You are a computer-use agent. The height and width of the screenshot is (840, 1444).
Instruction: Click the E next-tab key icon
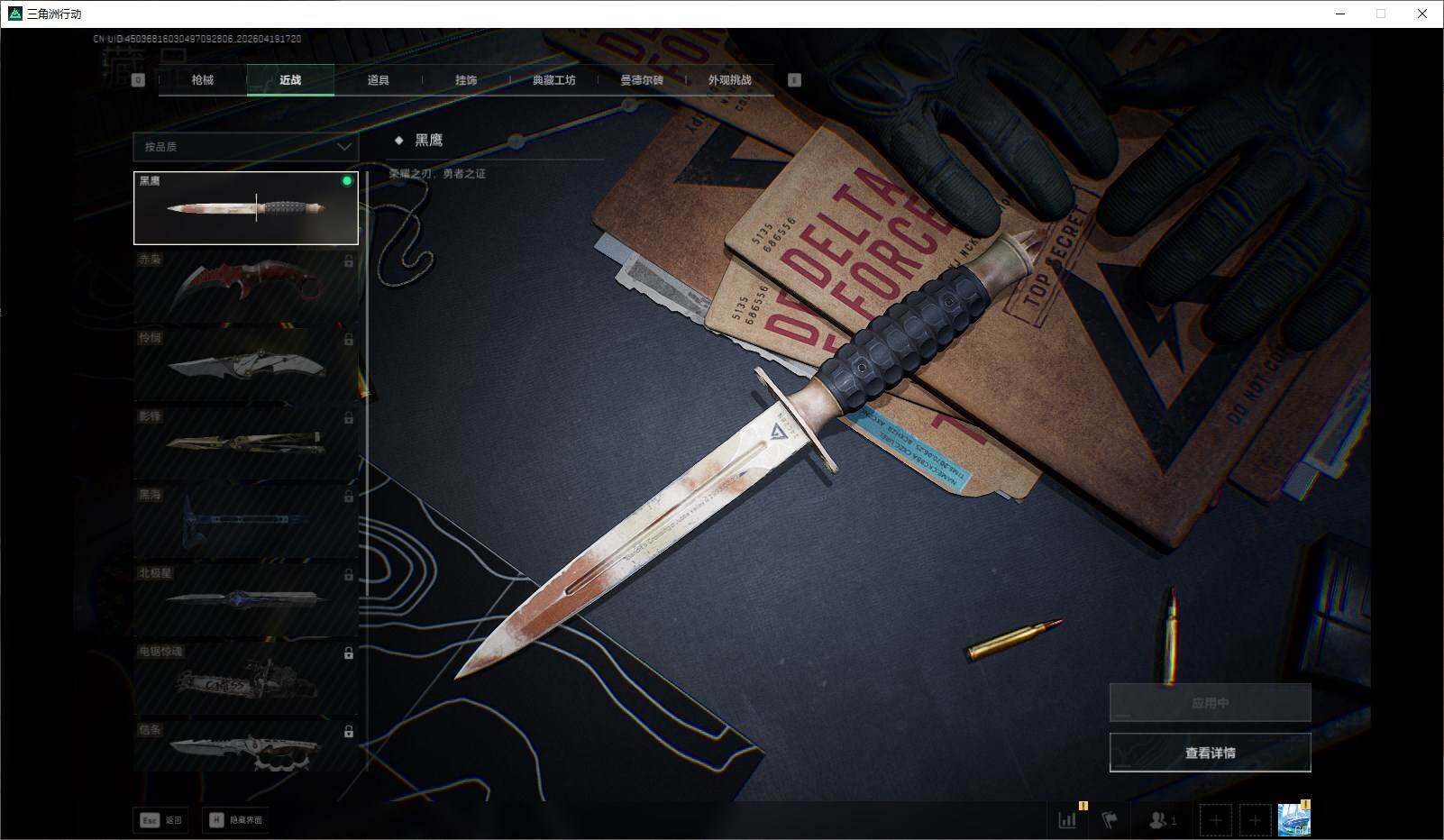click(794, 80)
